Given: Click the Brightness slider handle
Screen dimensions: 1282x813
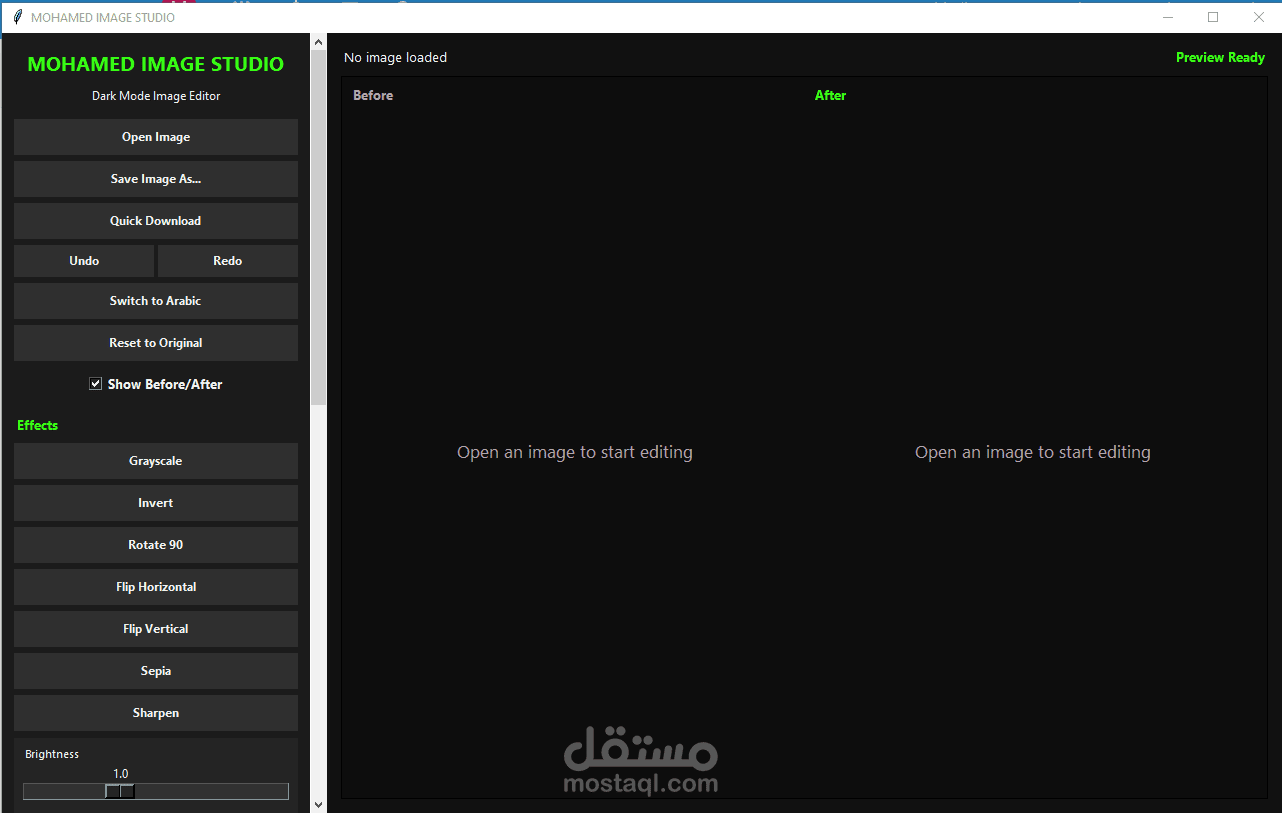Looking at the screenshot, I should [120, 791].
